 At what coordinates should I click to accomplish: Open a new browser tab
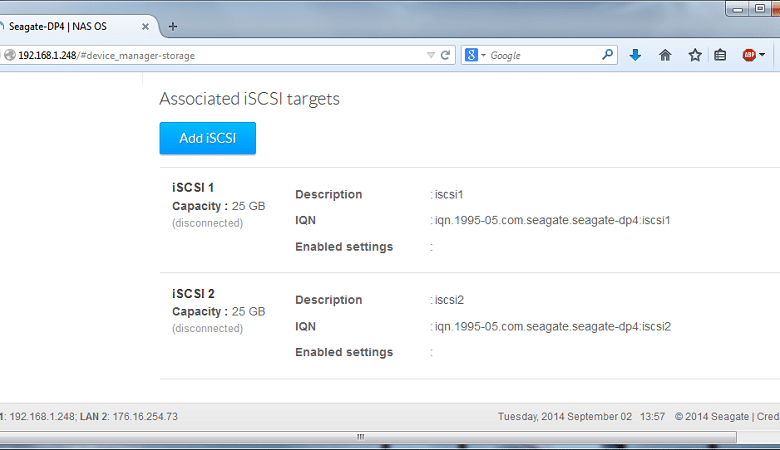pos(173,27)
